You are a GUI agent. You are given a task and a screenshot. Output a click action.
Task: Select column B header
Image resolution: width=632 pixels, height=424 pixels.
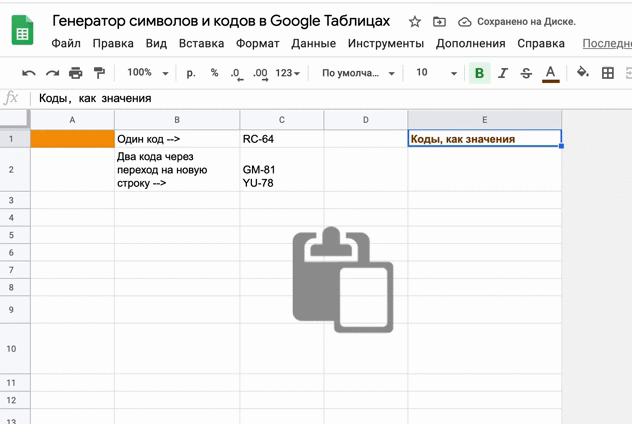click(x=177, y=120)
